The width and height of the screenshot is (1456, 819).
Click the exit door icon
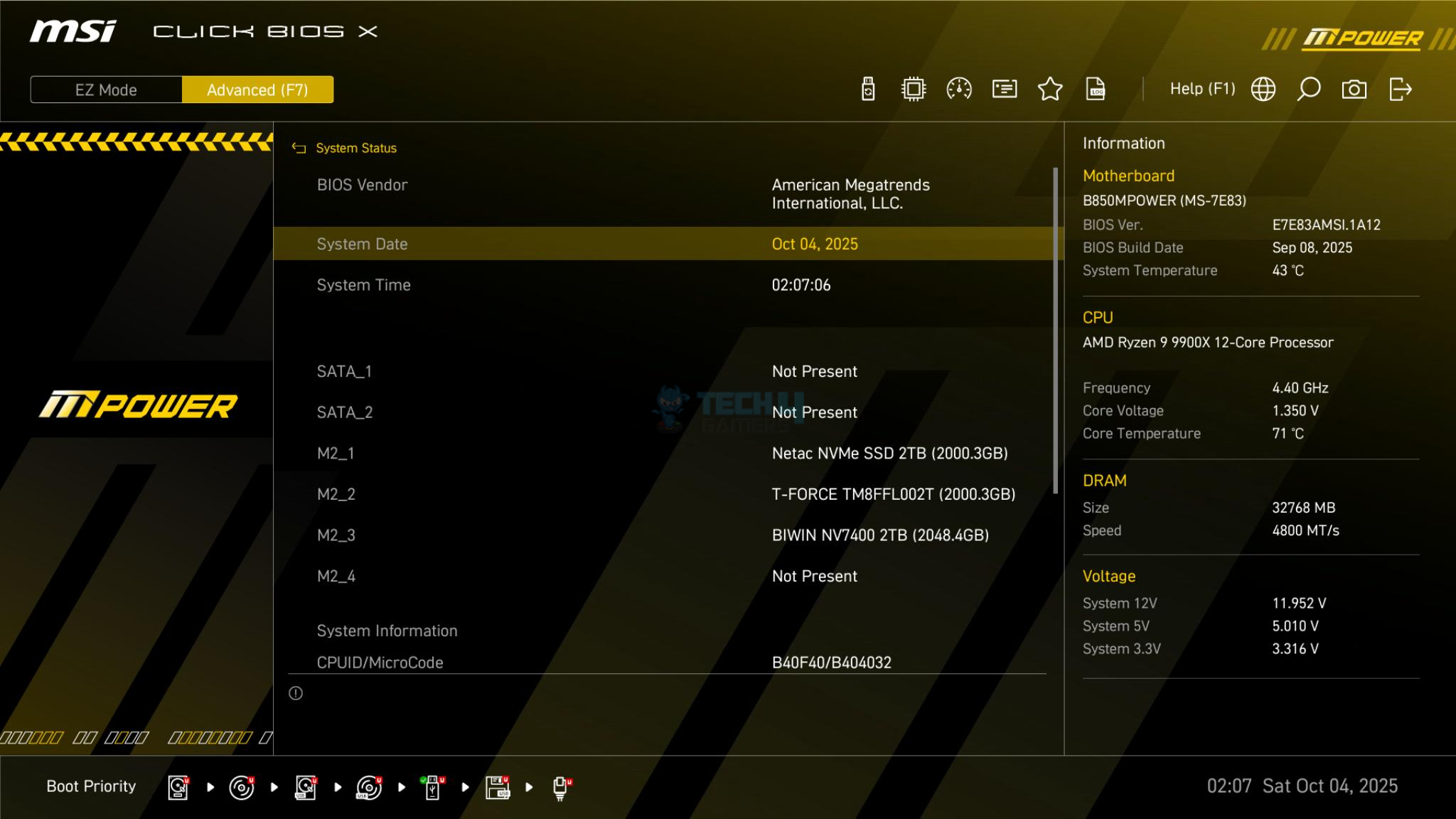pos(1400,90)
